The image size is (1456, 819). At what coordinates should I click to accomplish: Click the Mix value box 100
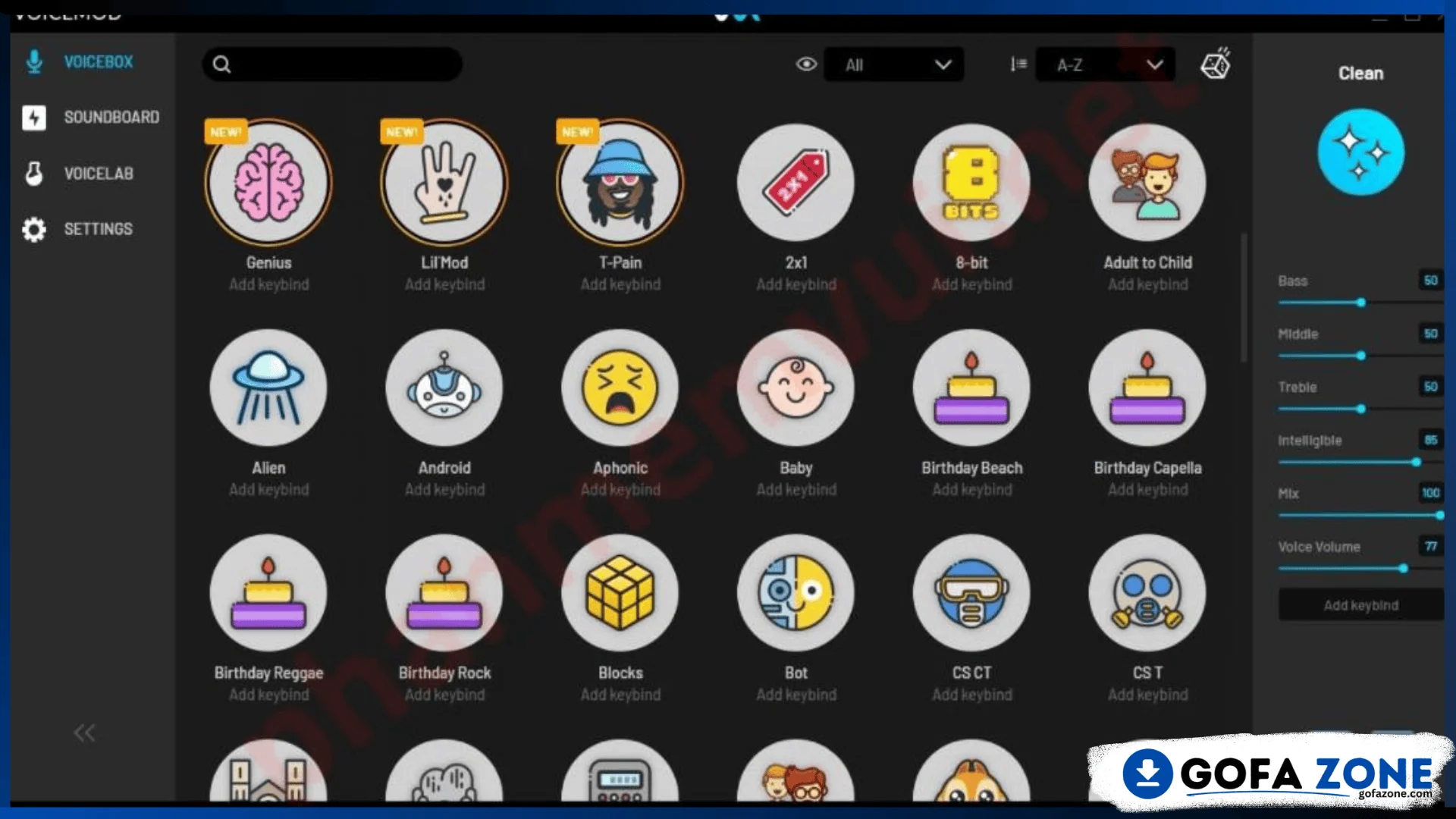[1430, 493]
